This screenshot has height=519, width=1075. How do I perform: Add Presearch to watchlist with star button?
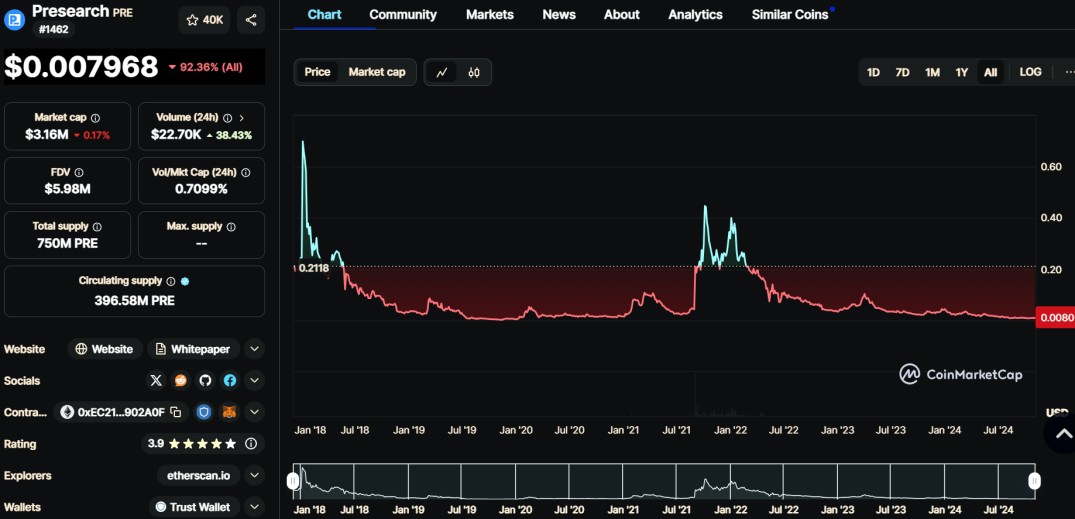pyautogui.click(x=204, y=20)
